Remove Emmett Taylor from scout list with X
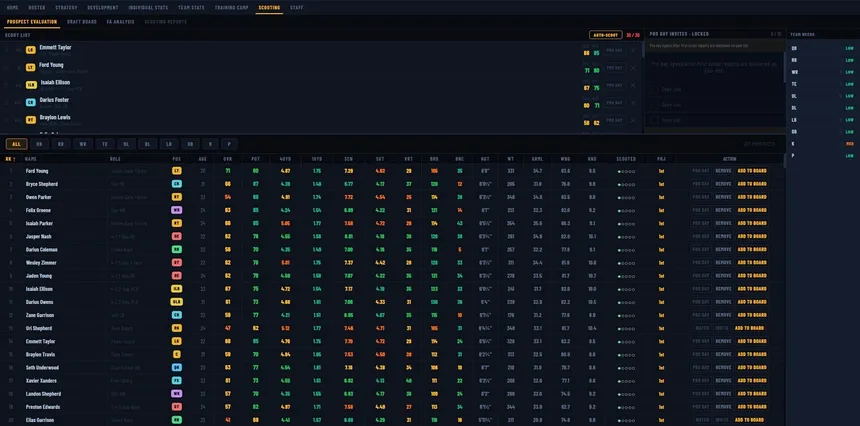 (632, 50)
